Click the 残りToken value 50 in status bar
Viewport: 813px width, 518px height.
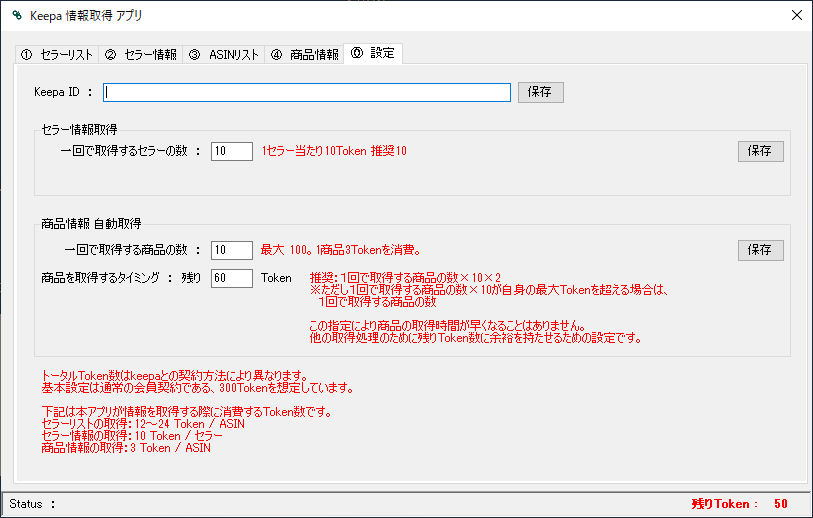781,503
